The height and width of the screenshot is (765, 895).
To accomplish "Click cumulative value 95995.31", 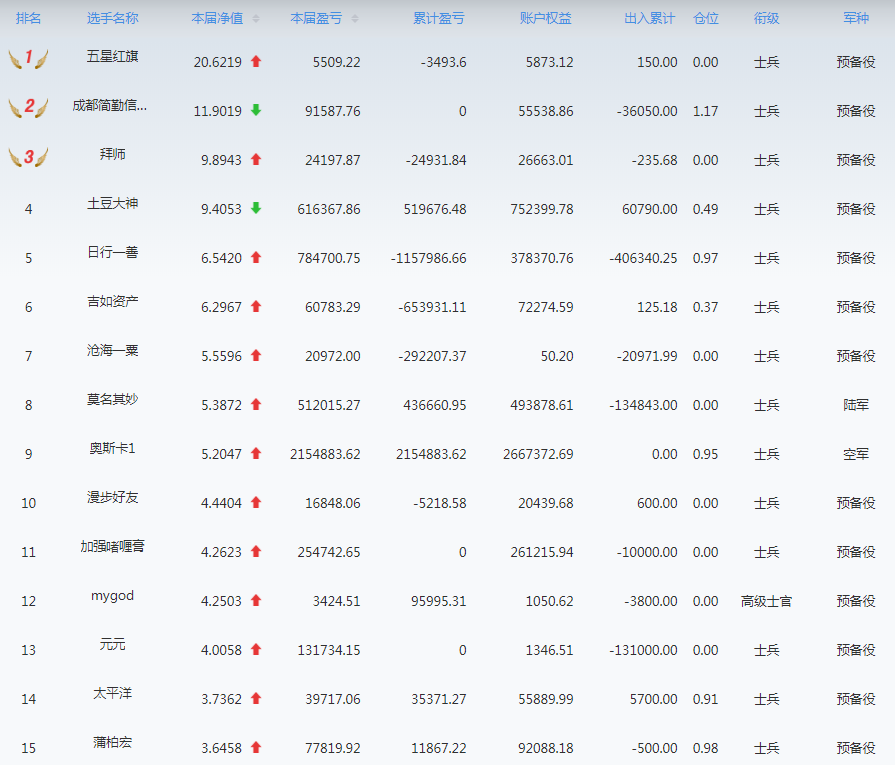I will tap(438, 601).
